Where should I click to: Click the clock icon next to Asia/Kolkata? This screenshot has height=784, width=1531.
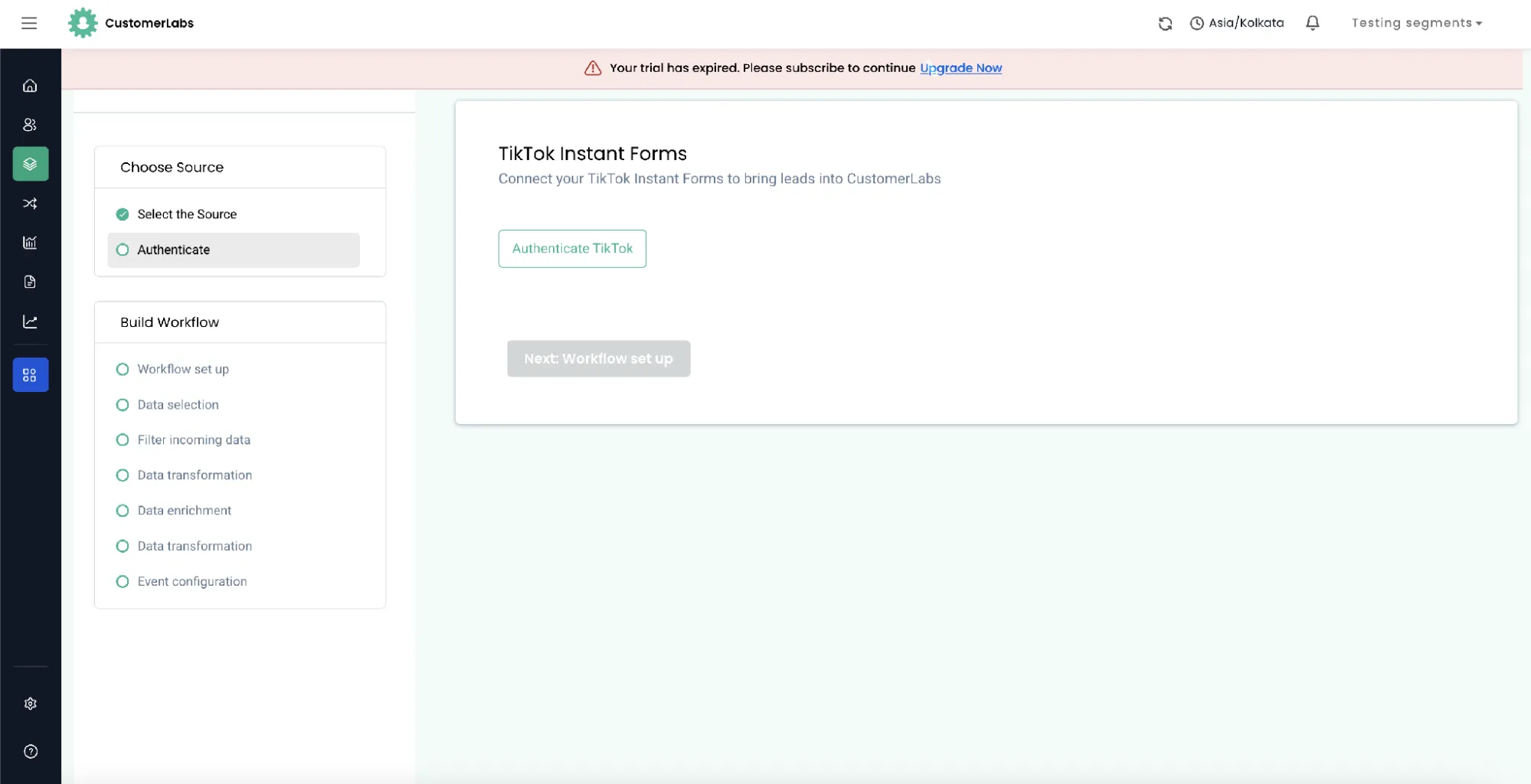pos(1196,24)
